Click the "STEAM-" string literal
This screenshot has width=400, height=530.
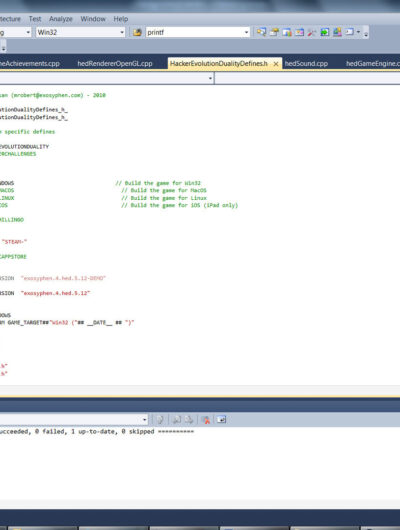14,242
